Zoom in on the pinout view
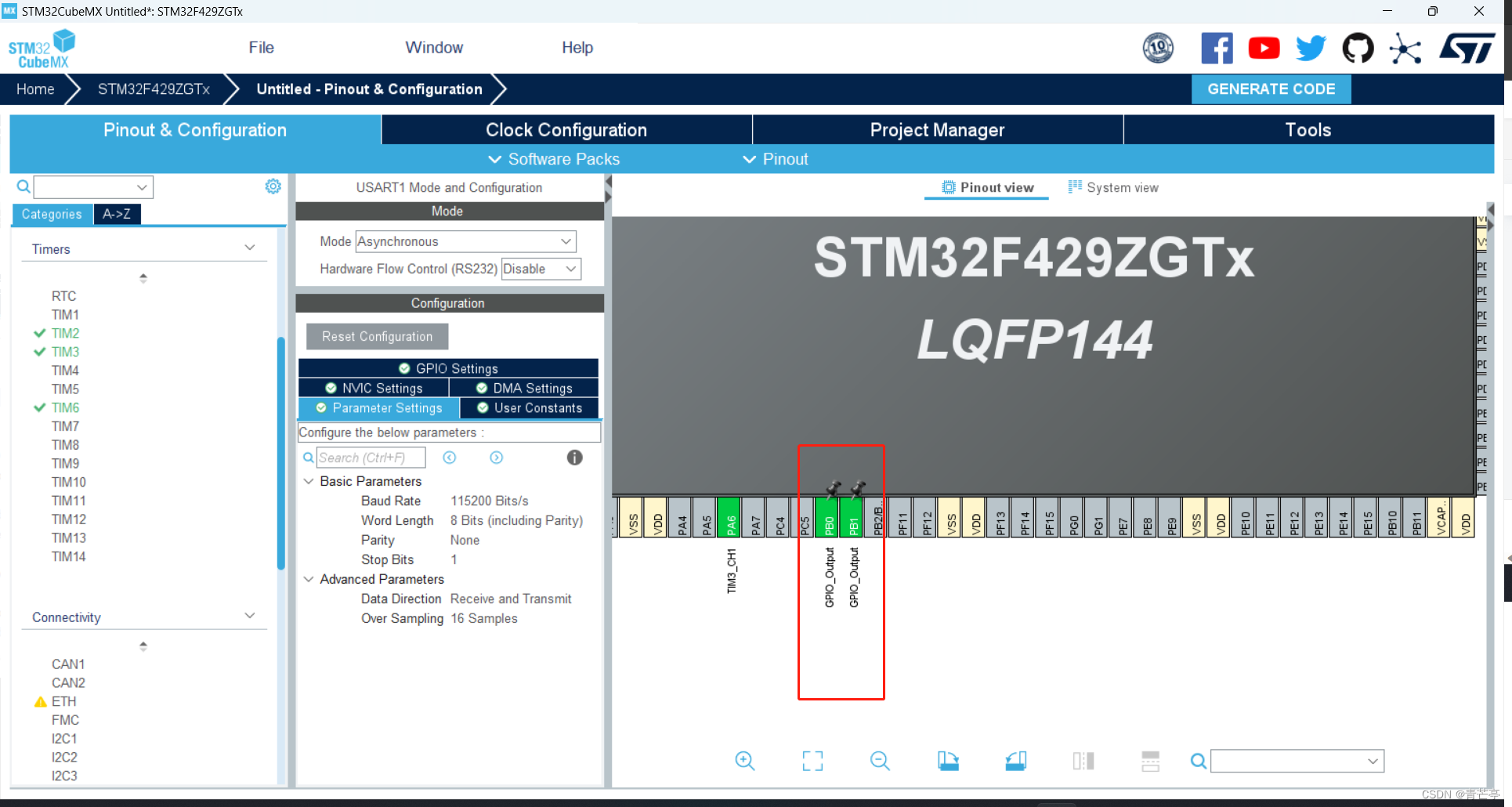Image resolution: width=1512 pixels, height=807 pixels. tap(745, 761)
